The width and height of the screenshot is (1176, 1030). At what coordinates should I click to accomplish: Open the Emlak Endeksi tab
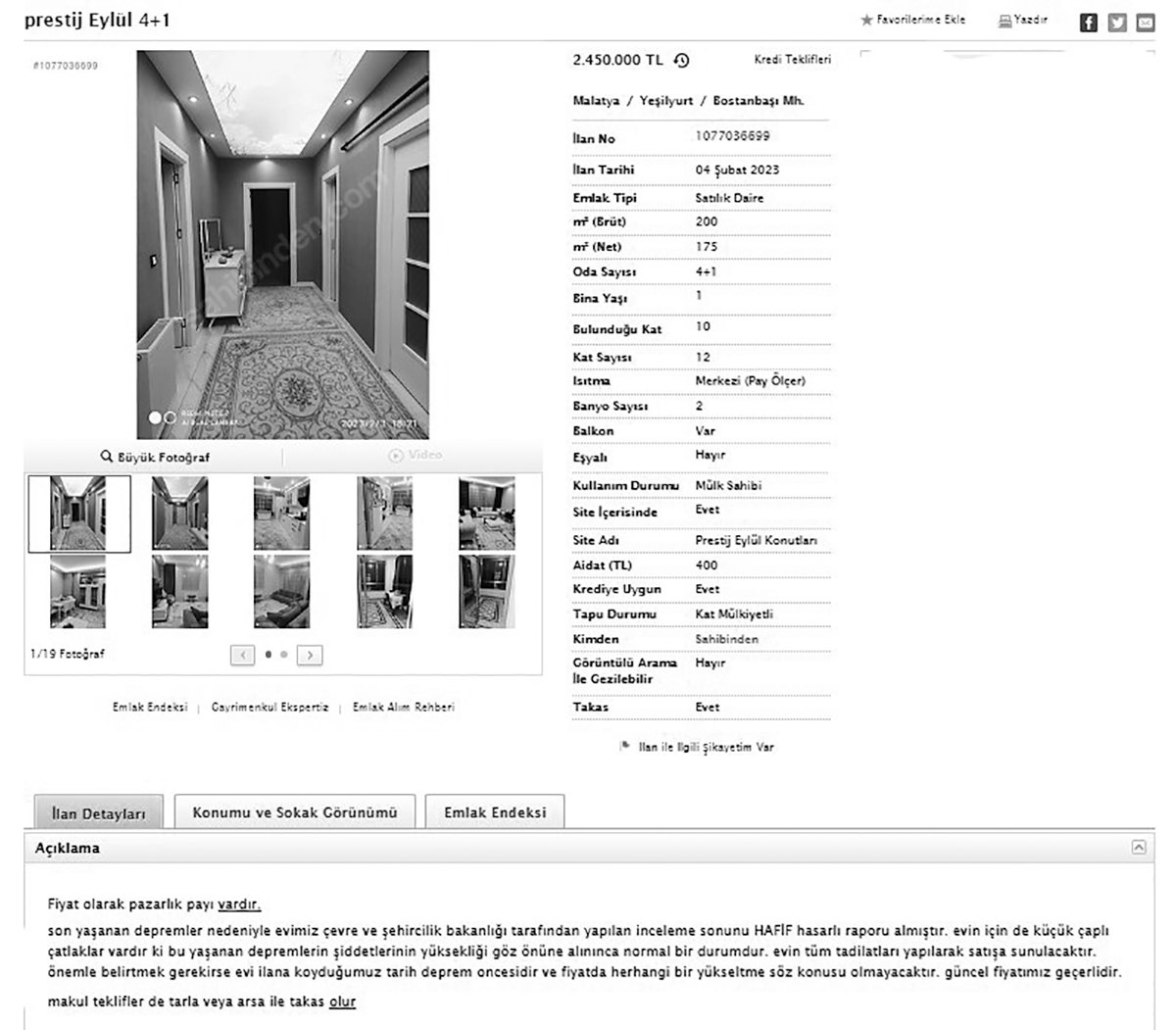click(495, 812)
